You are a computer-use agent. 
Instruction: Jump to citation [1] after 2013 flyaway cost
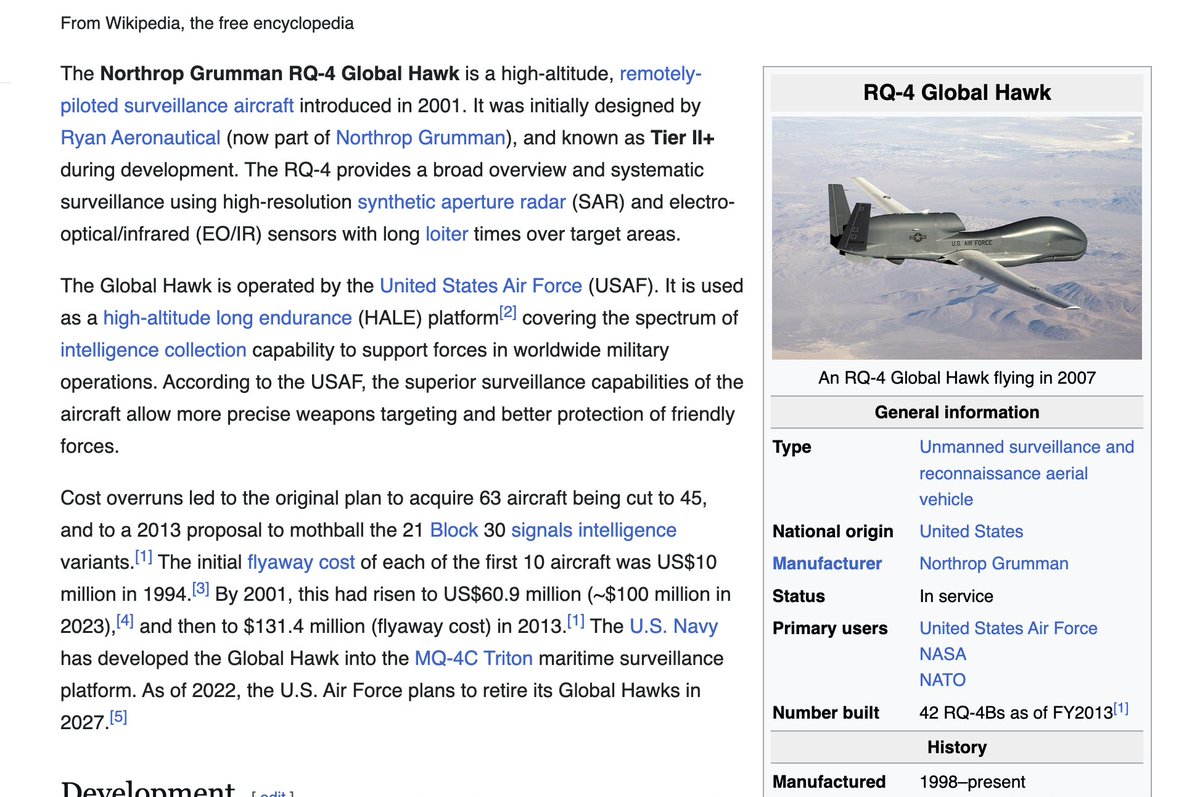click(x=576, y=619)
